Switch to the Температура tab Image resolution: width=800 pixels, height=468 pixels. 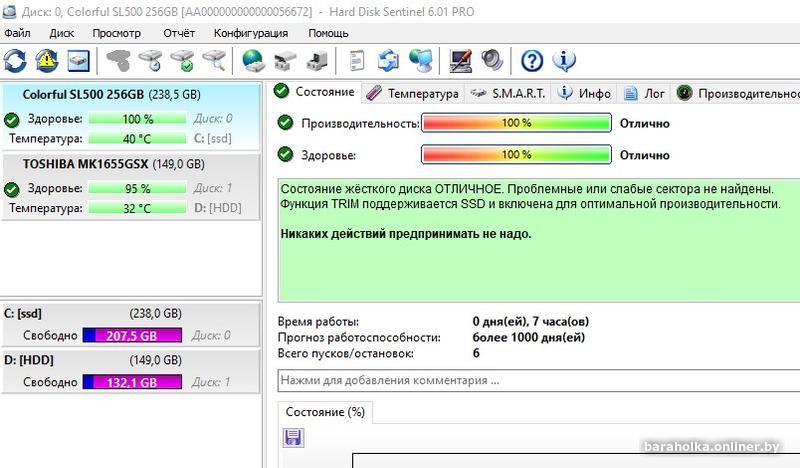413,93
